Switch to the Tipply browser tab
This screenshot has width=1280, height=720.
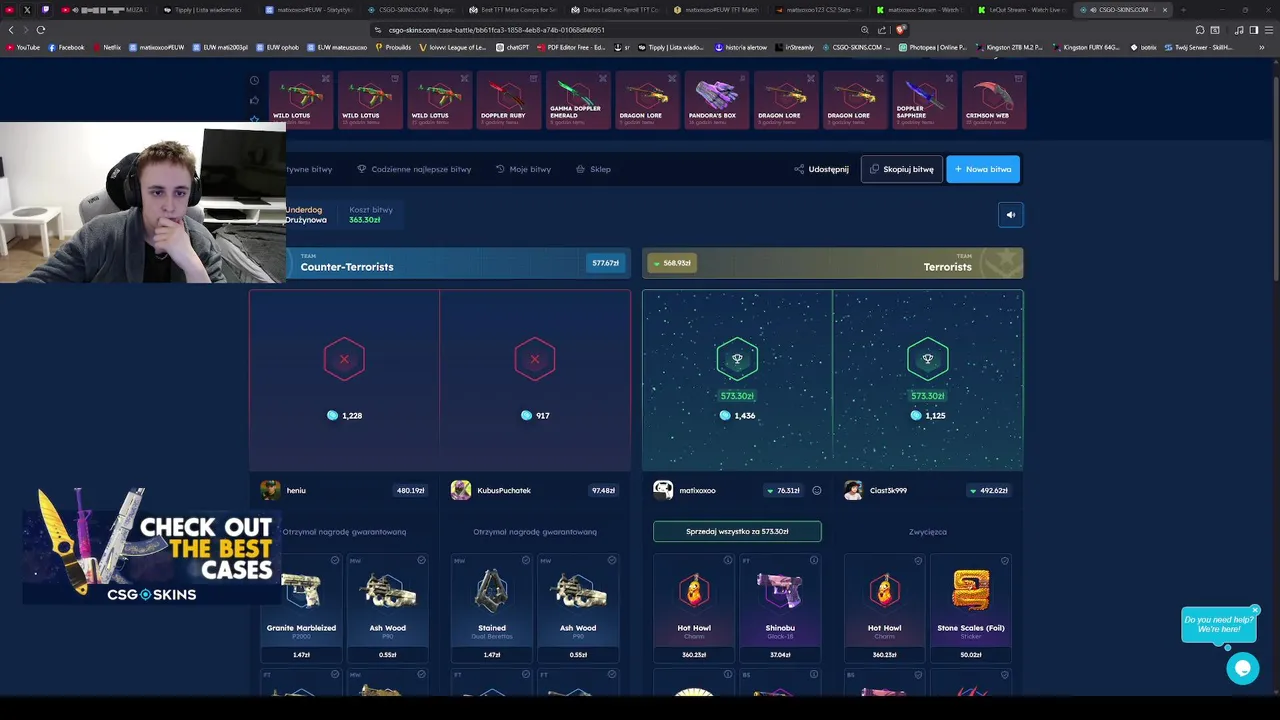(x=208, y=10)
